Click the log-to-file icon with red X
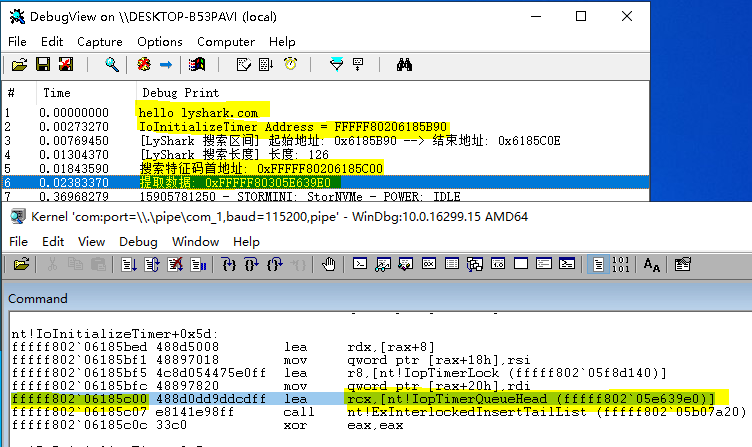The height and width of the screenshot is (447, 752). point(66,64)
